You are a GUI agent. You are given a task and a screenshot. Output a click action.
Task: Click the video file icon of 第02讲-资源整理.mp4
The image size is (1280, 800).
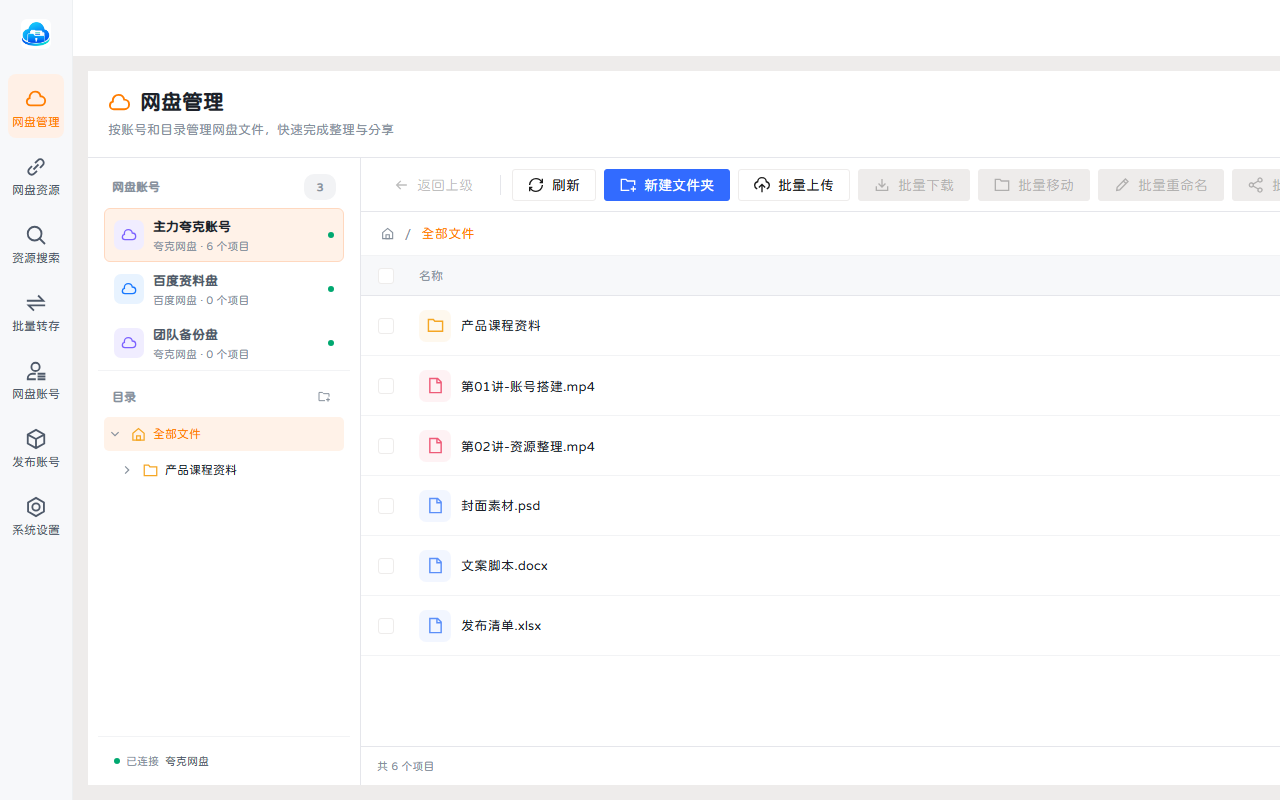(435, 446)
